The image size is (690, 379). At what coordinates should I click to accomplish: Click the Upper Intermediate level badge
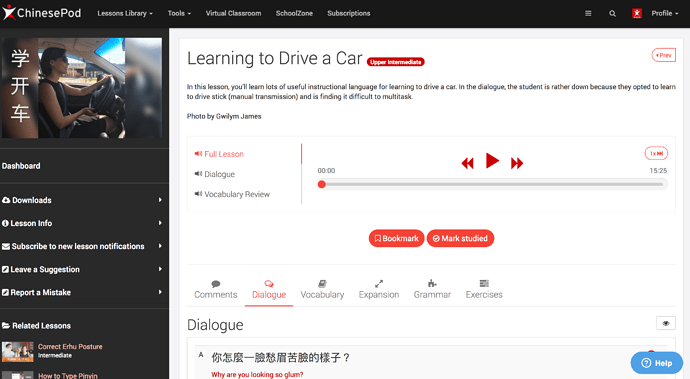[396, 62]
